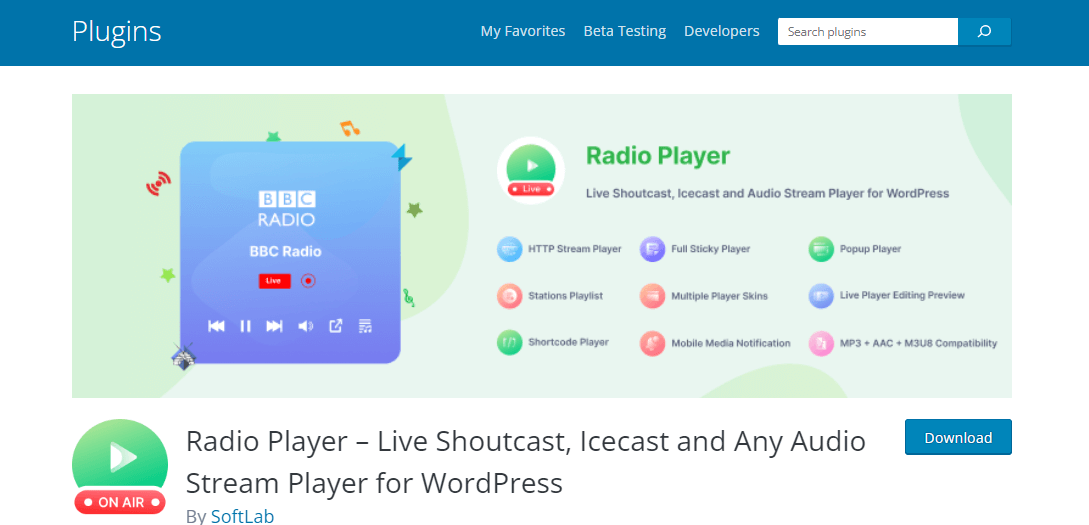Click the playlist icon in banner player

click(x=365, y=326)
